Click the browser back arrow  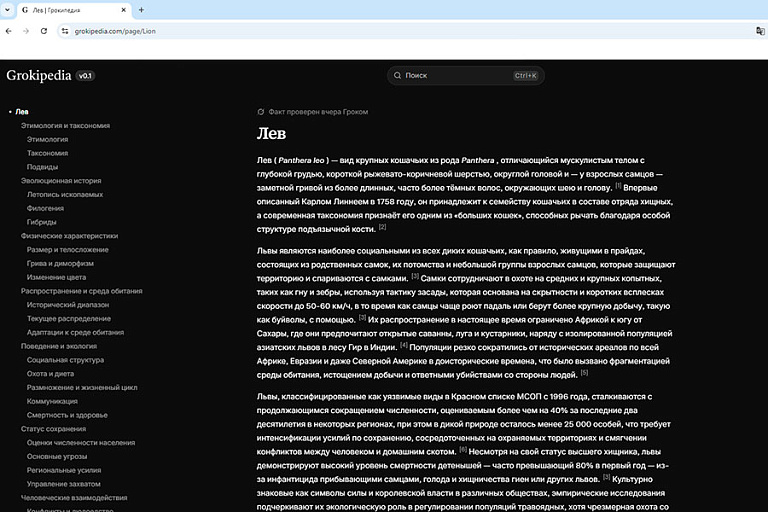pos(9,31)
